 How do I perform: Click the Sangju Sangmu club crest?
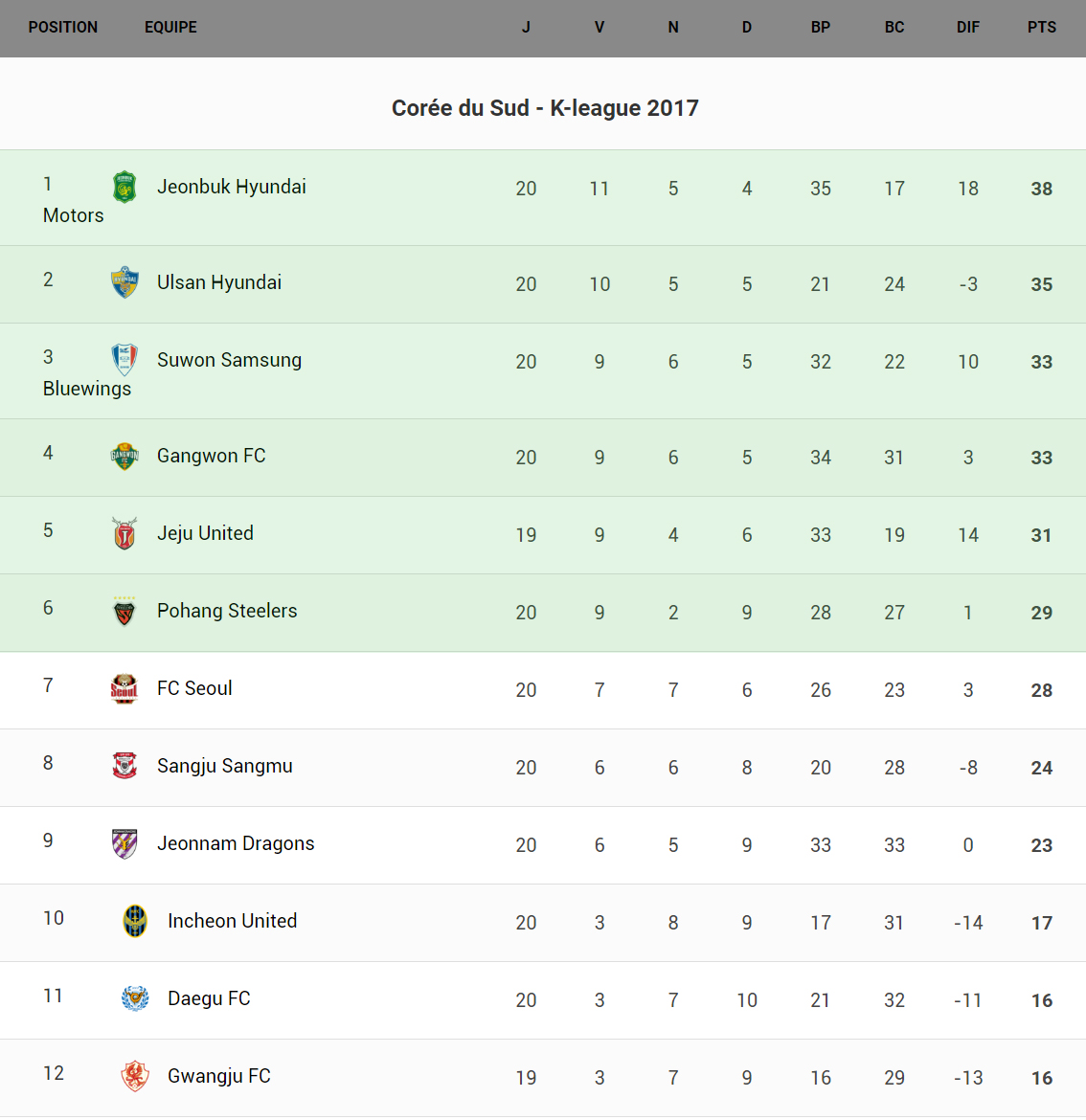click(x=124, y=766)
